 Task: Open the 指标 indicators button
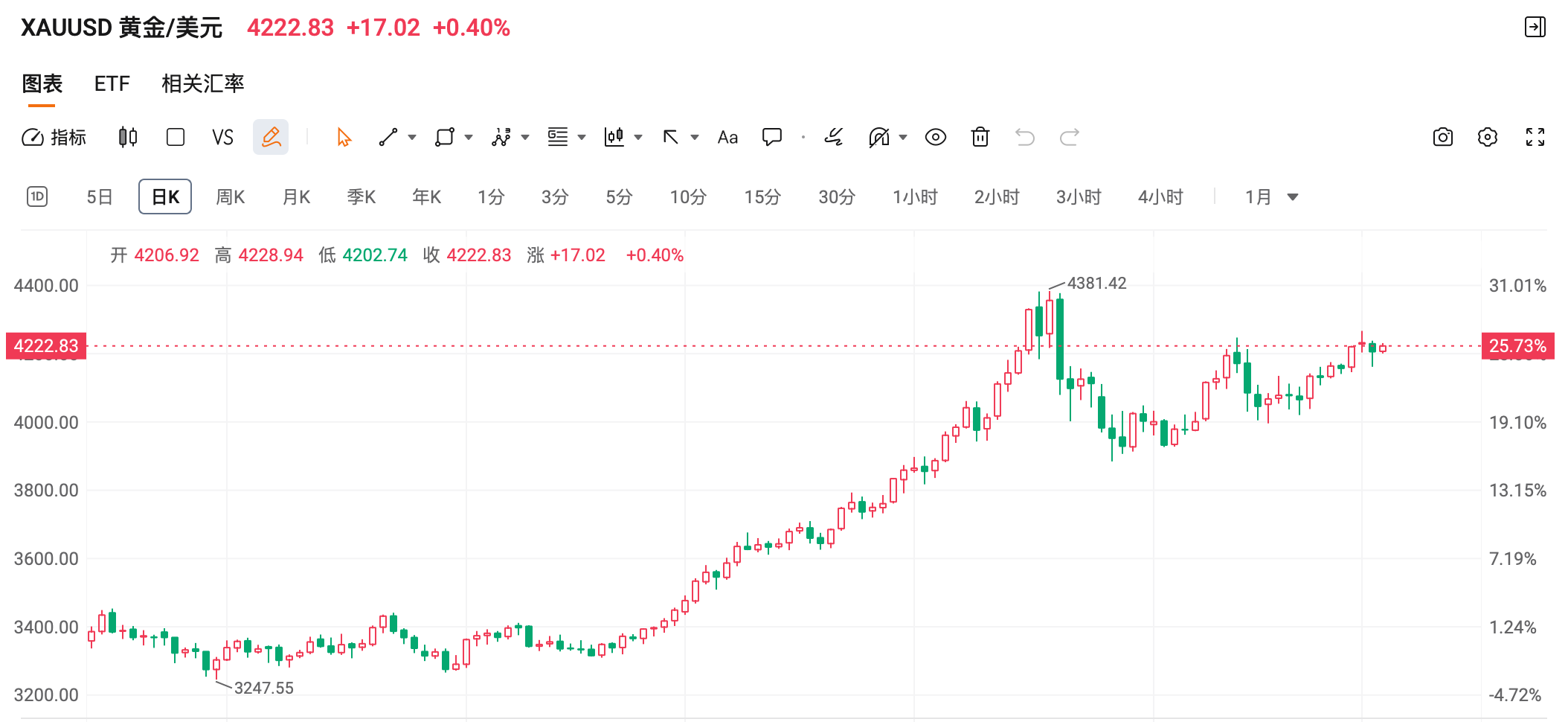pyautogui.click(x=54, y=137)
